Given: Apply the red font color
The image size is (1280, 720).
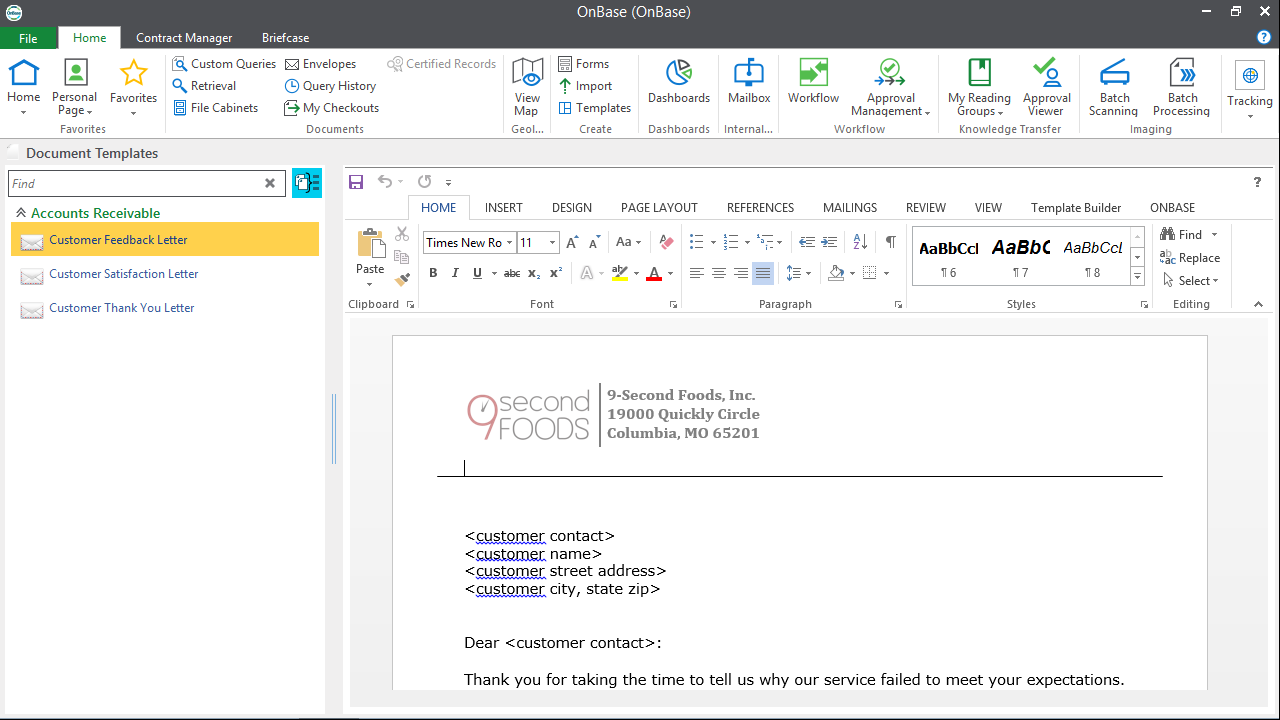Looking at the screenshot, I should (x=653, y=273).
